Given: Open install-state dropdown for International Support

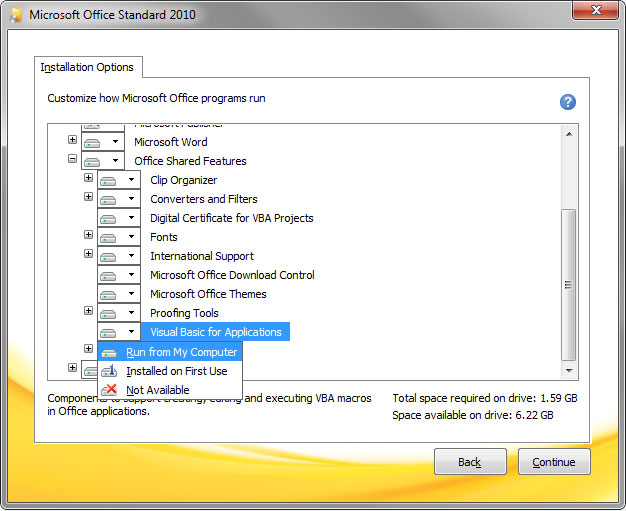Looking at the screenshot, I should [119, 256].
